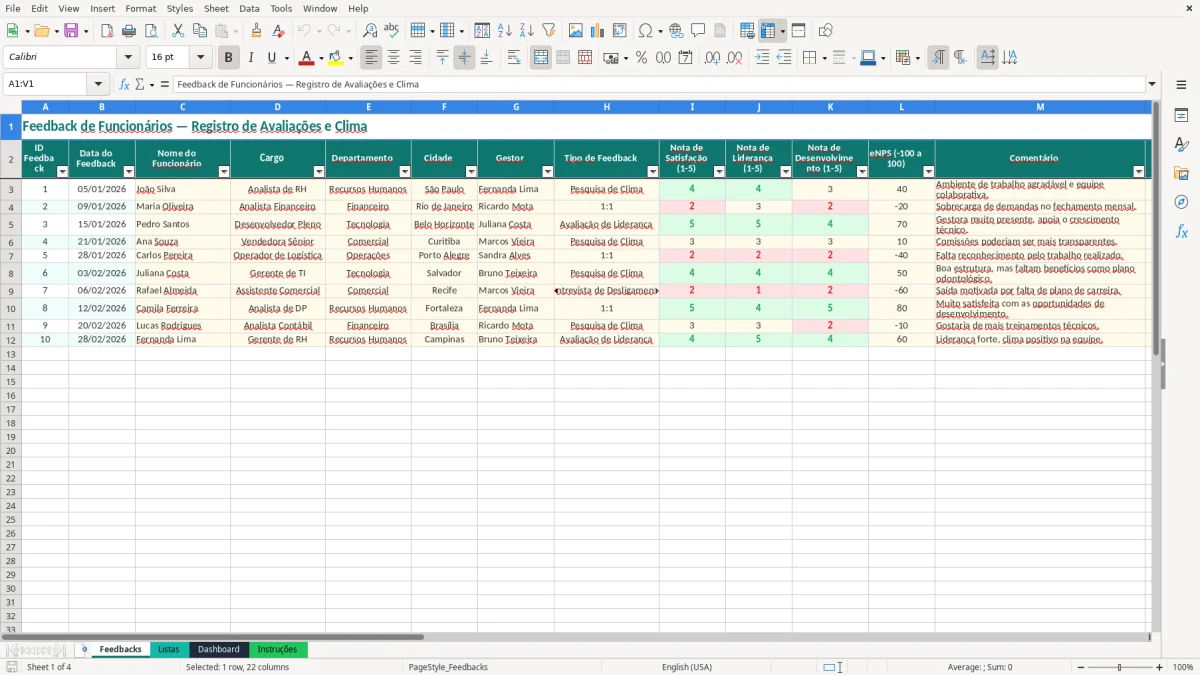Format cell as percent

641,58
